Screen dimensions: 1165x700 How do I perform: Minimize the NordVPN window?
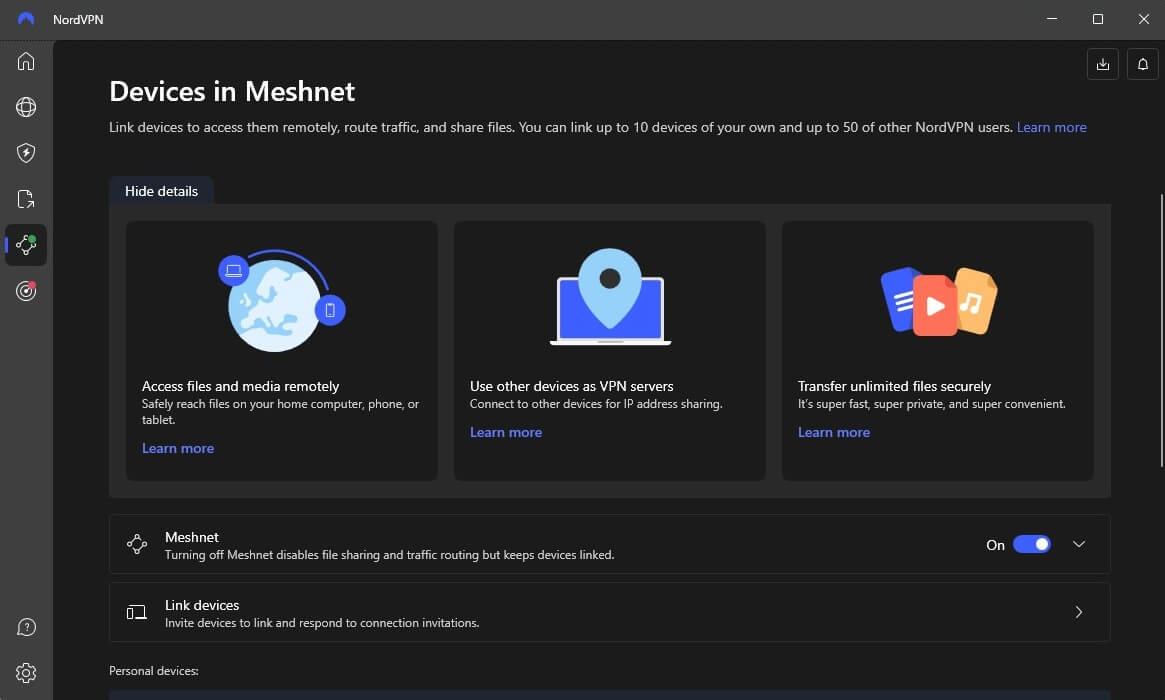click(x=1052, y=19)
